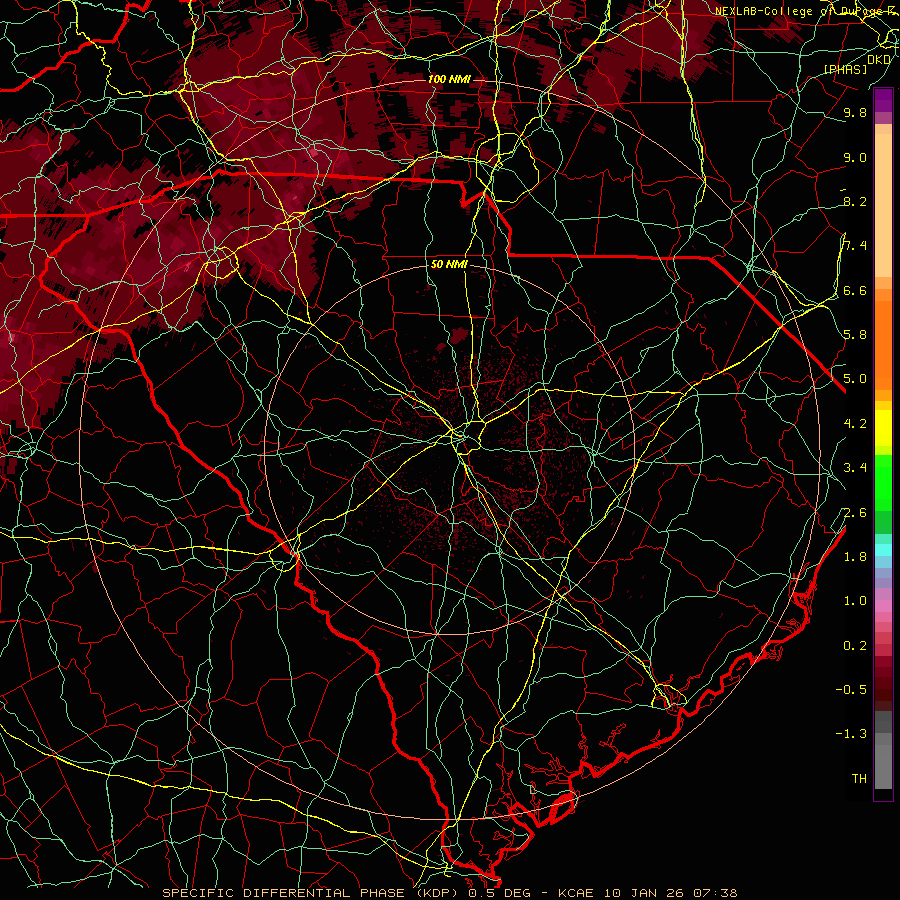
Task: Click the 0.2 value on the scale
Action: pos(855,646)
